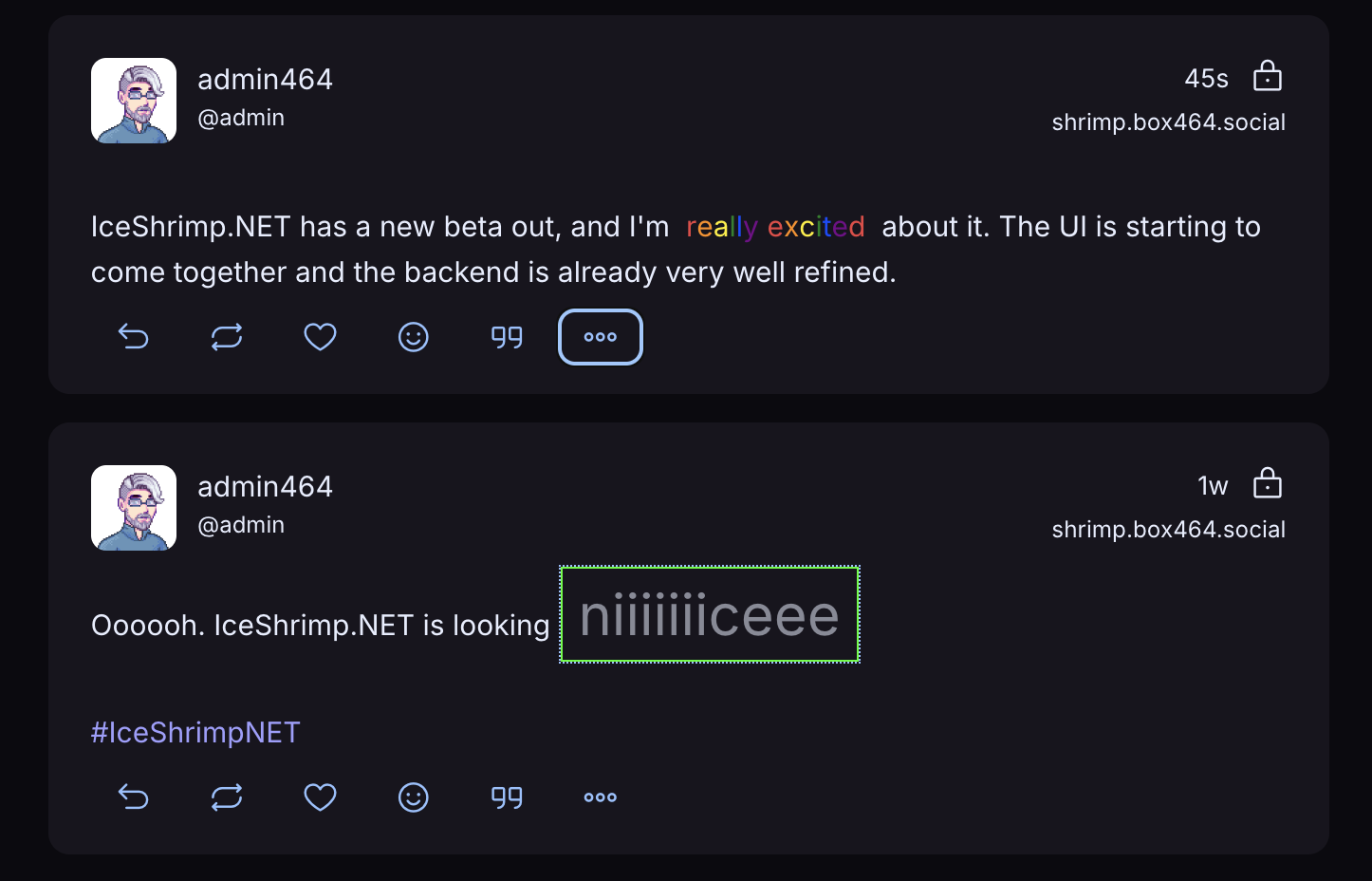Image resolution: width=1372 pixels, height=881 pixels.
Task: Reply to the 'Oooooh' post
Action: click(134, 797)
